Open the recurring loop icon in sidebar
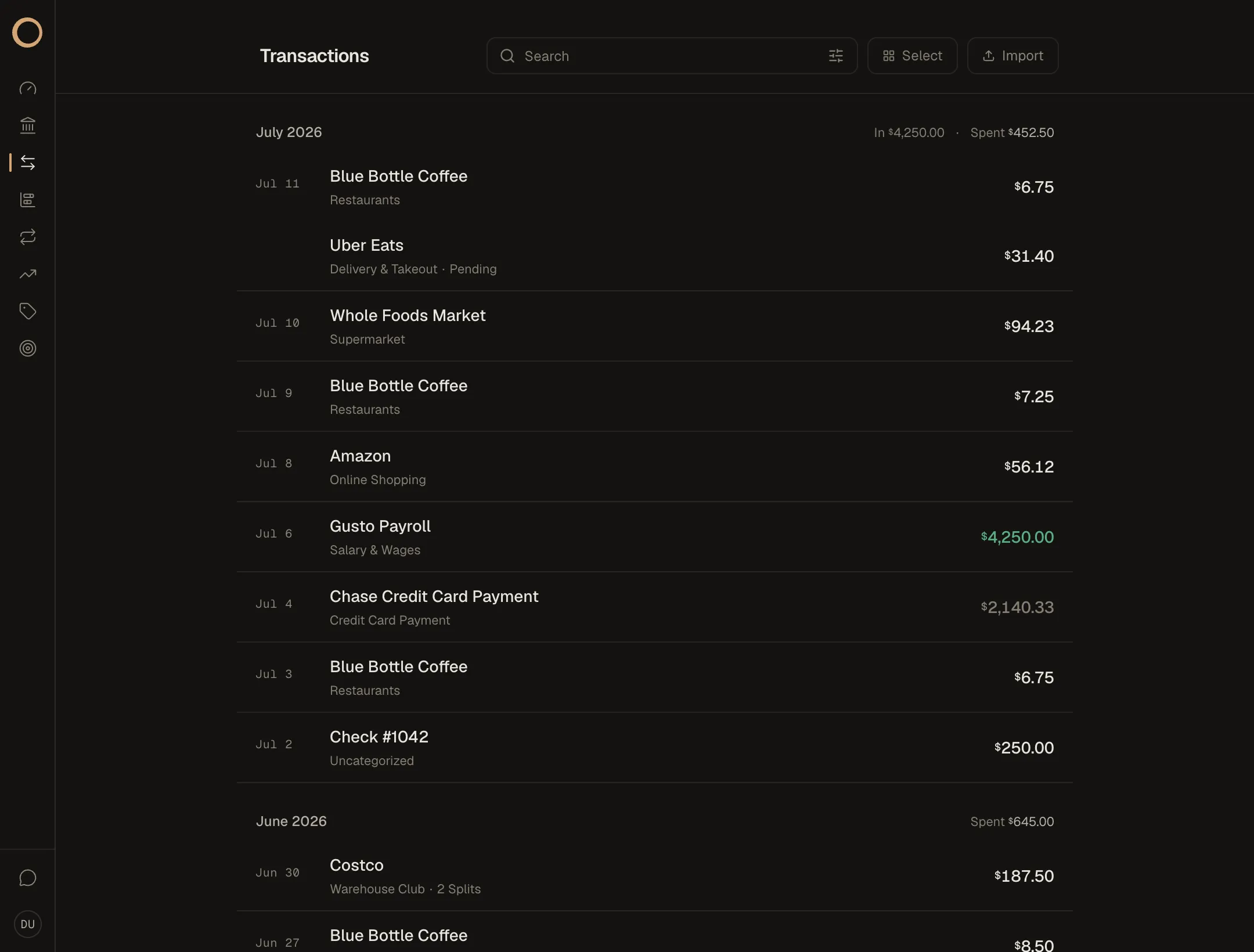Viewport: 1254px width, 952px height. click(x=27, y=237)
